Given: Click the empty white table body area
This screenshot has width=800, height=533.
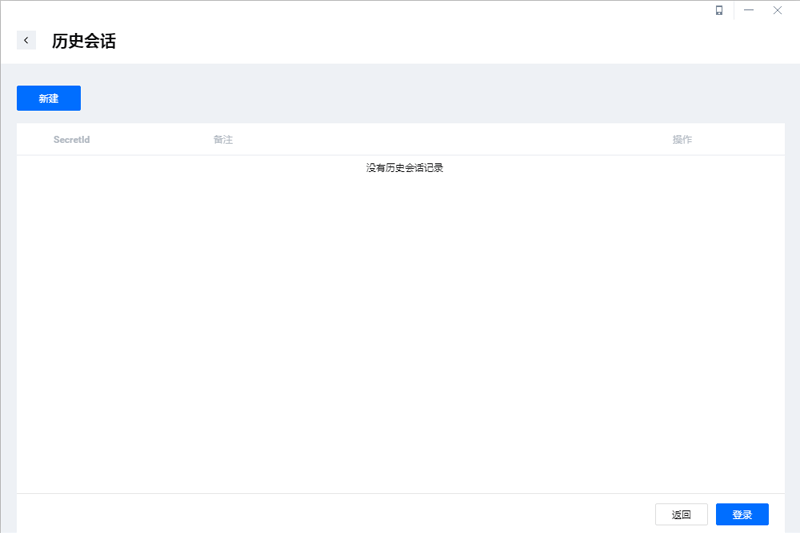Looking at the screenshot, I should point(400,330).
